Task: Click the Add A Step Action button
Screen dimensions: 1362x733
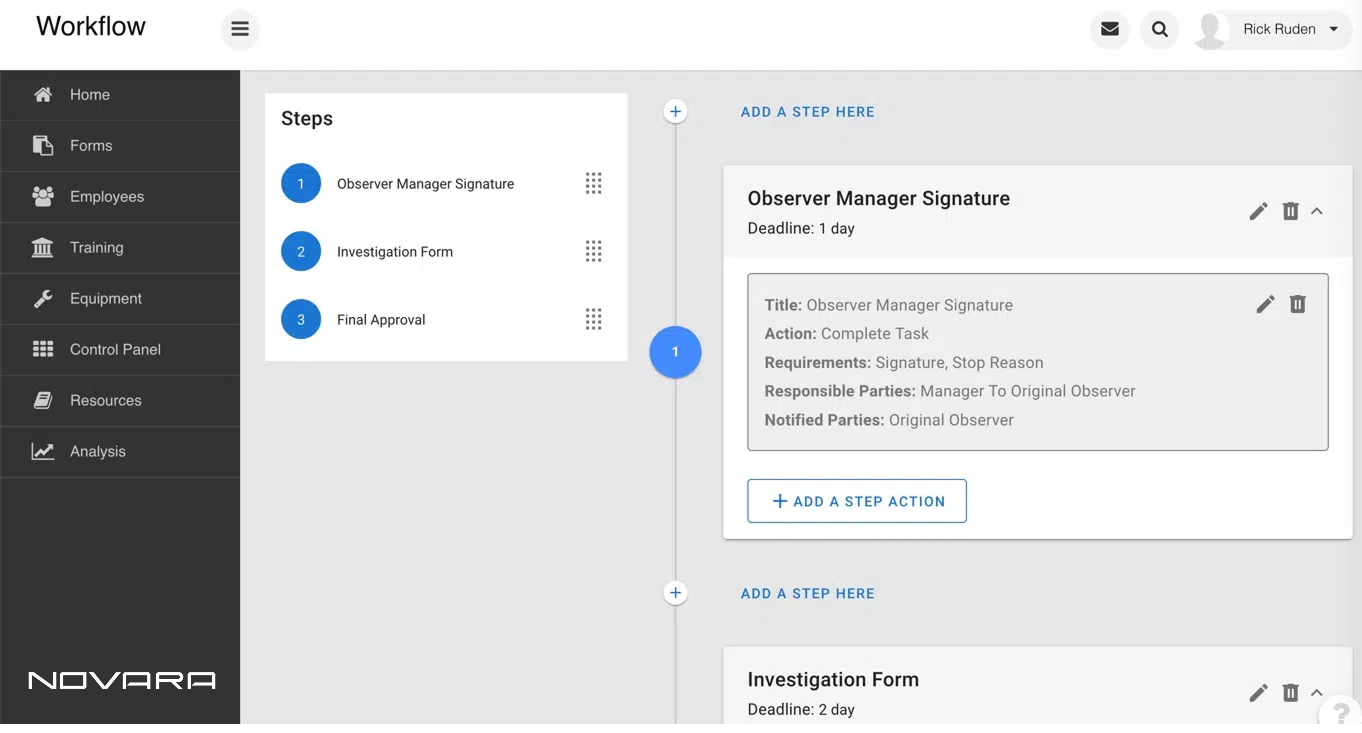Action: 857,501
